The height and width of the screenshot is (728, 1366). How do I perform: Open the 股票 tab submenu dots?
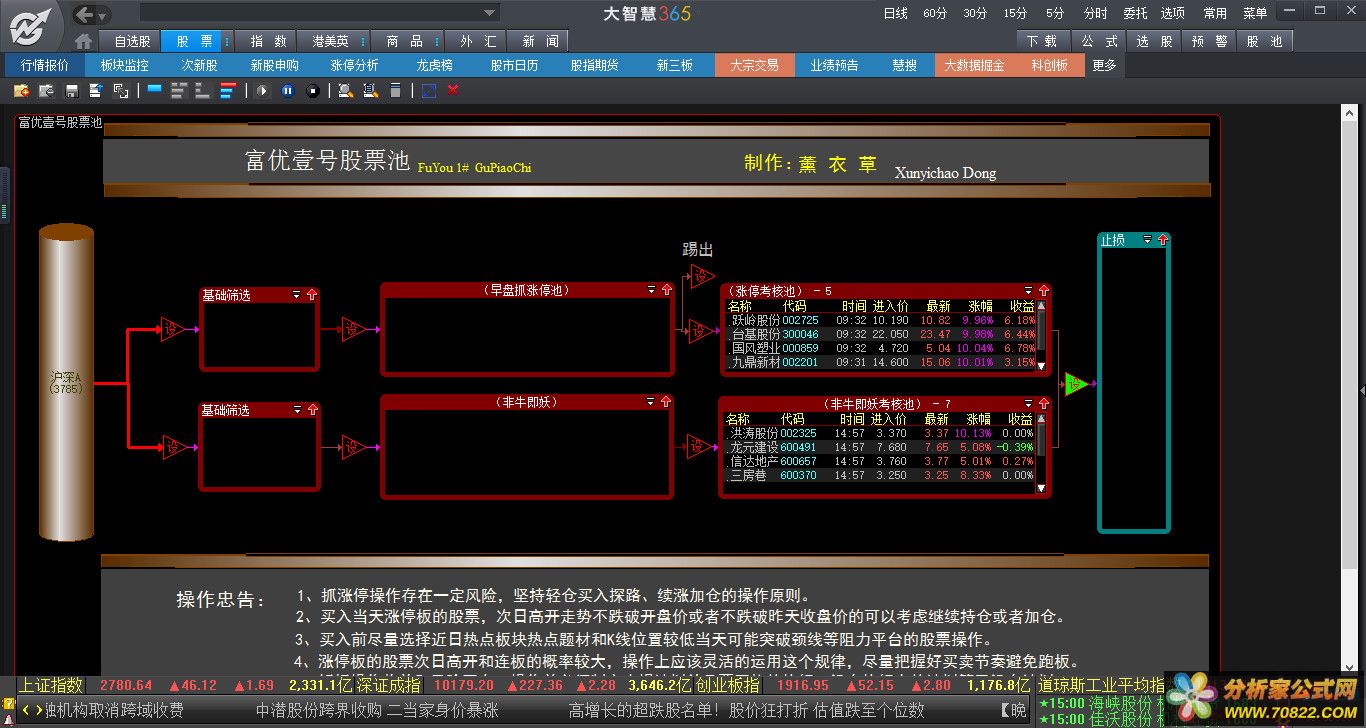point(227,42)
